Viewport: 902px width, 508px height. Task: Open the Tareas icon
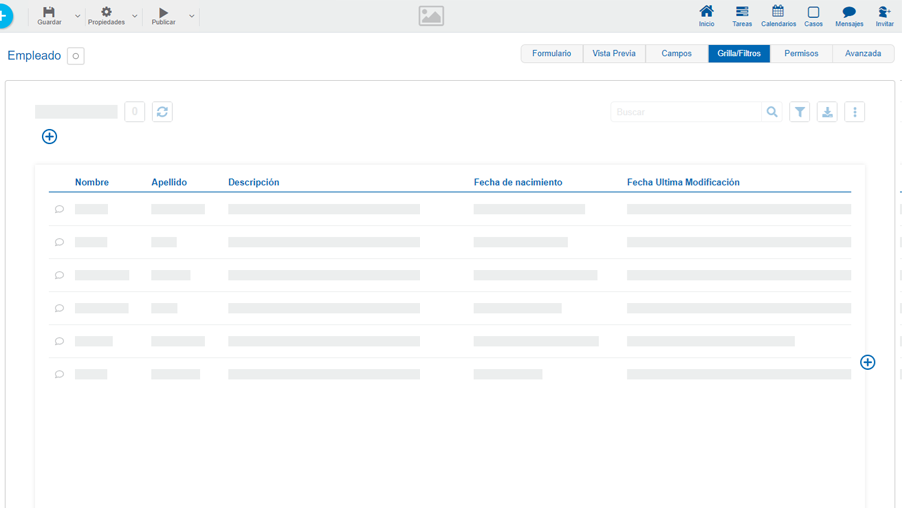pyautogui.click(x=742, y=12)
